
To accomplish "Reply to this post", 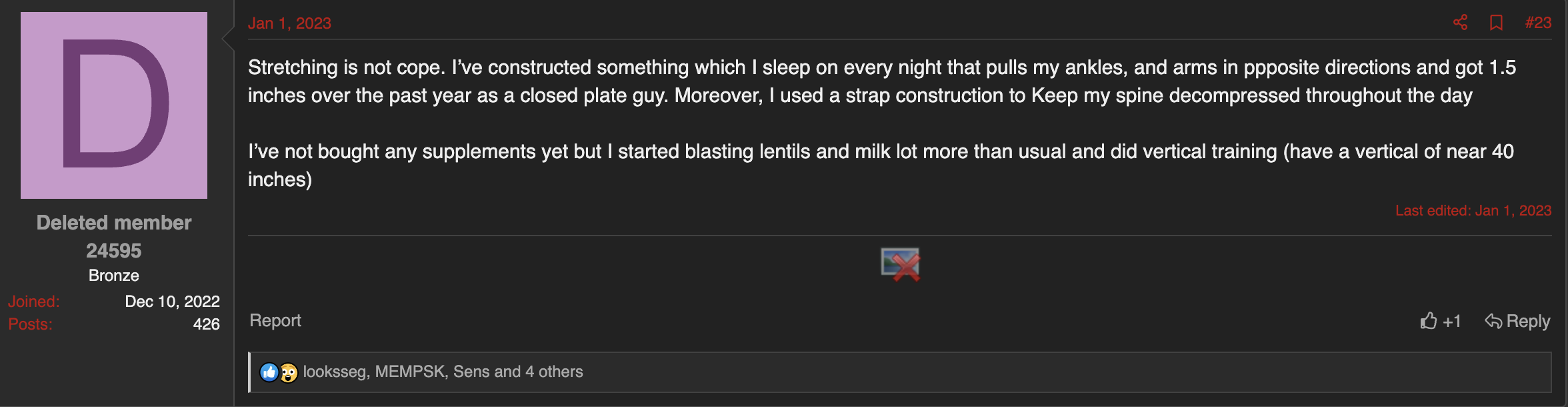I will [1517, 322].
